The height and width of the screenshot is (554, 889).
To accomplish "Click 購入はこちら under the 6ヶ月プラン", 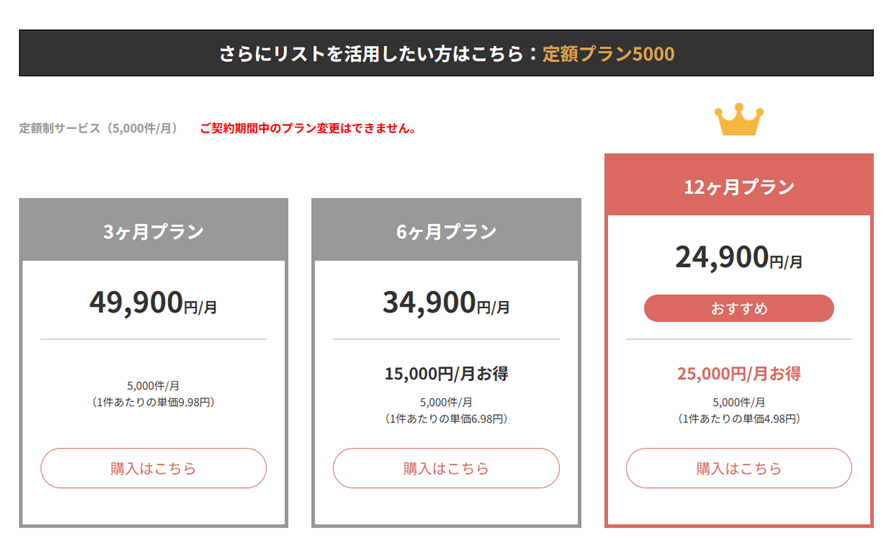I will click(446, 468).
